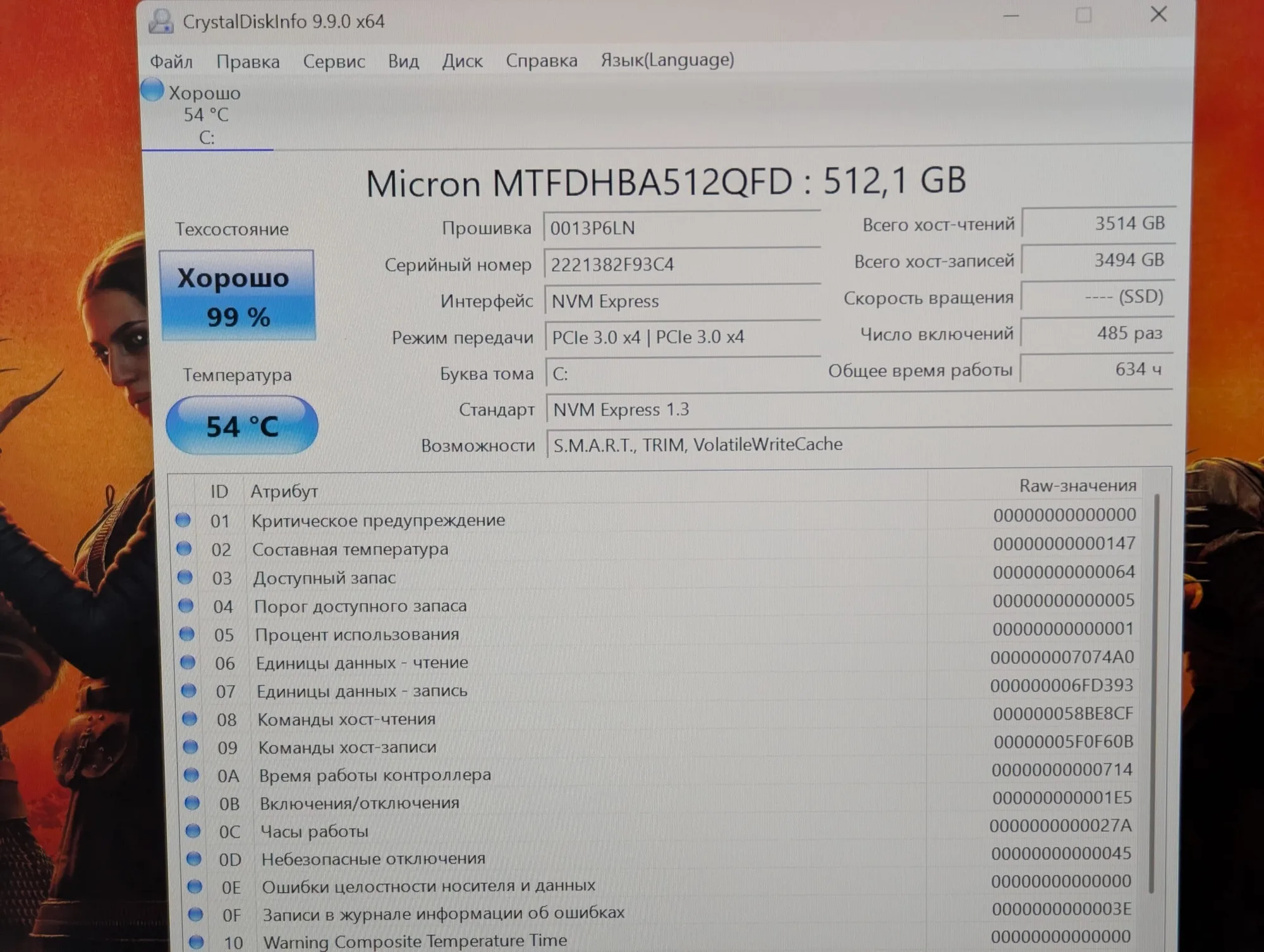Click status dot of Часы работы row
This screenshot has width=1264, height=952.
[x=193, y=831]
